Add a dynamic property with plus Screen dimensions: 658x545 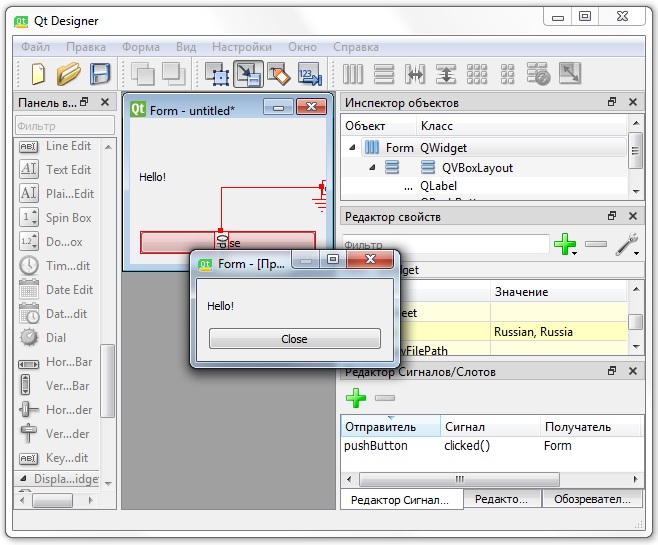coord(565,244)
